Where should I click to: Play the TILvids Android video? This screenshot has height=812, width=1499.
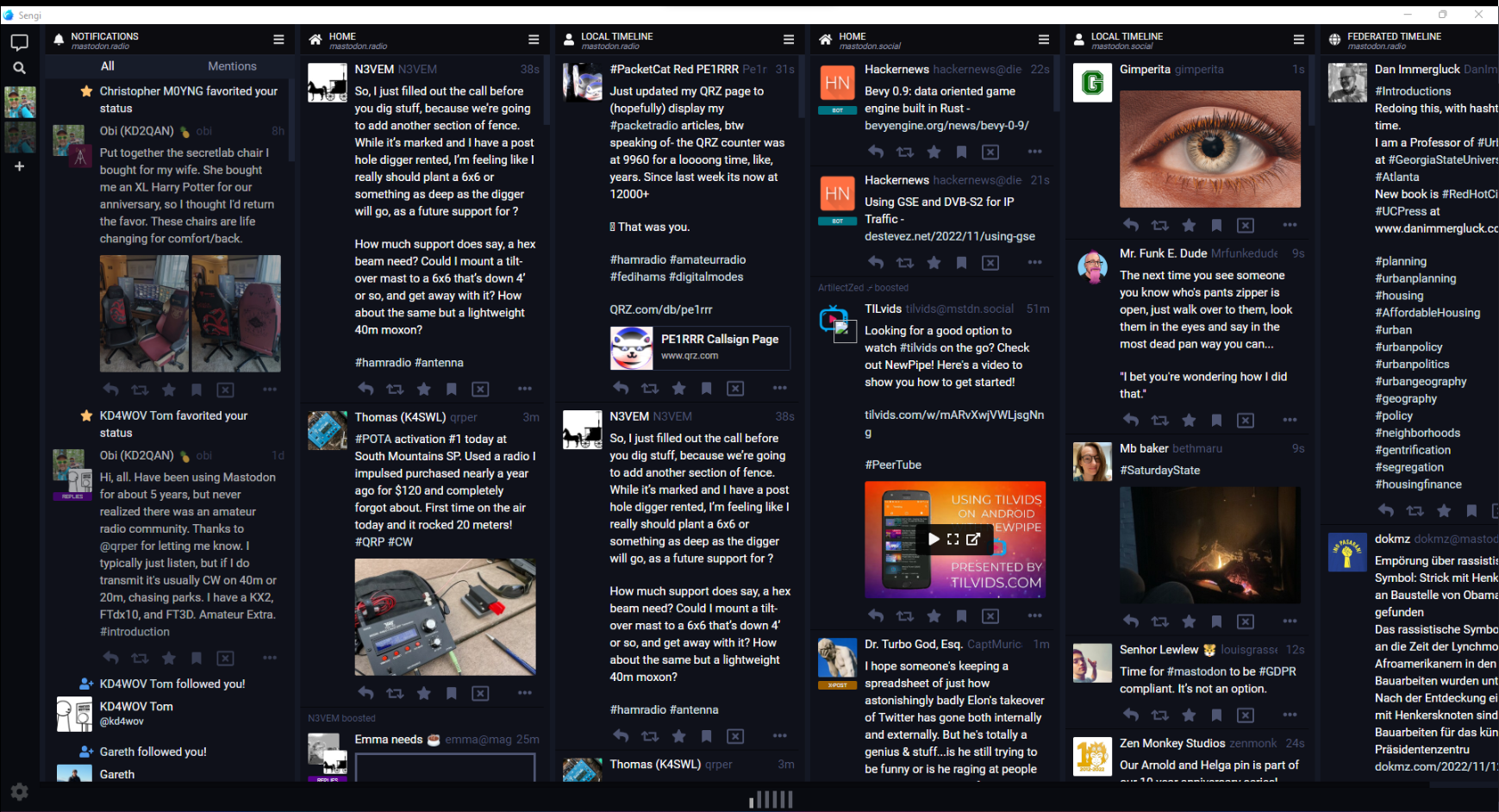click(x=934, y=540)
